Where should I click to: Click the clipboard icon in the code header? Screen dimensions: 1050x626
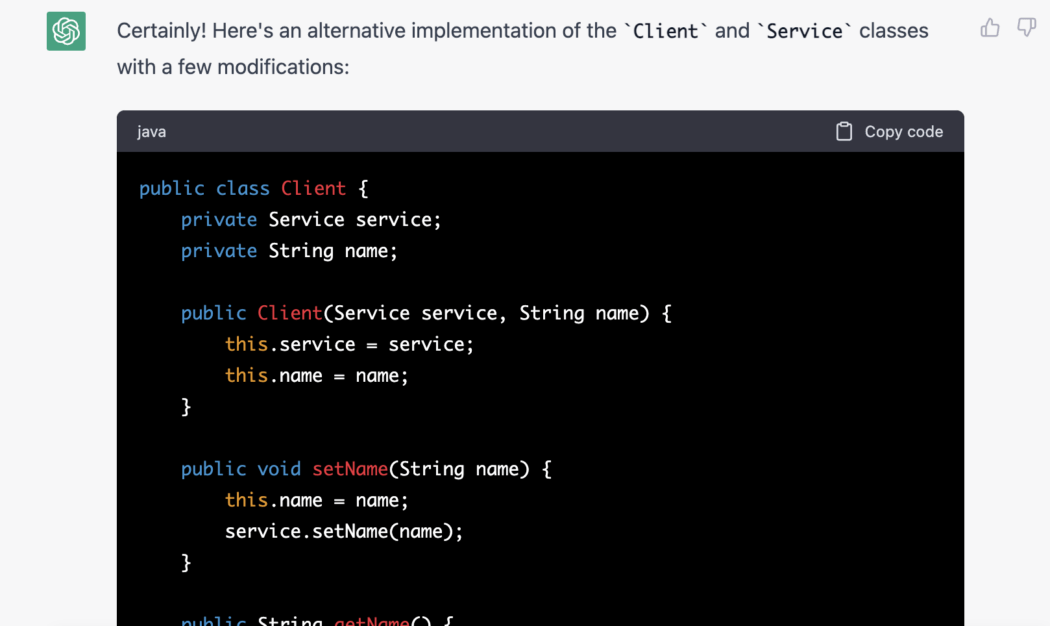pos(843,130)
